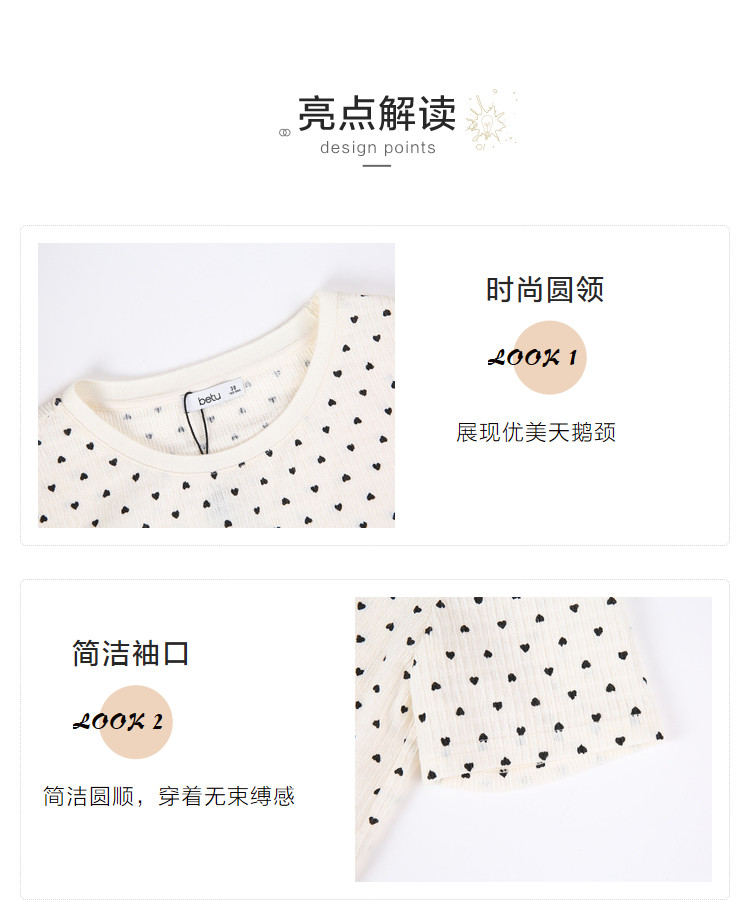750x900 pixels.
Task: Click the 简洁圆顺，穿着无束缚感 caption
Action: tap(169, 796)
